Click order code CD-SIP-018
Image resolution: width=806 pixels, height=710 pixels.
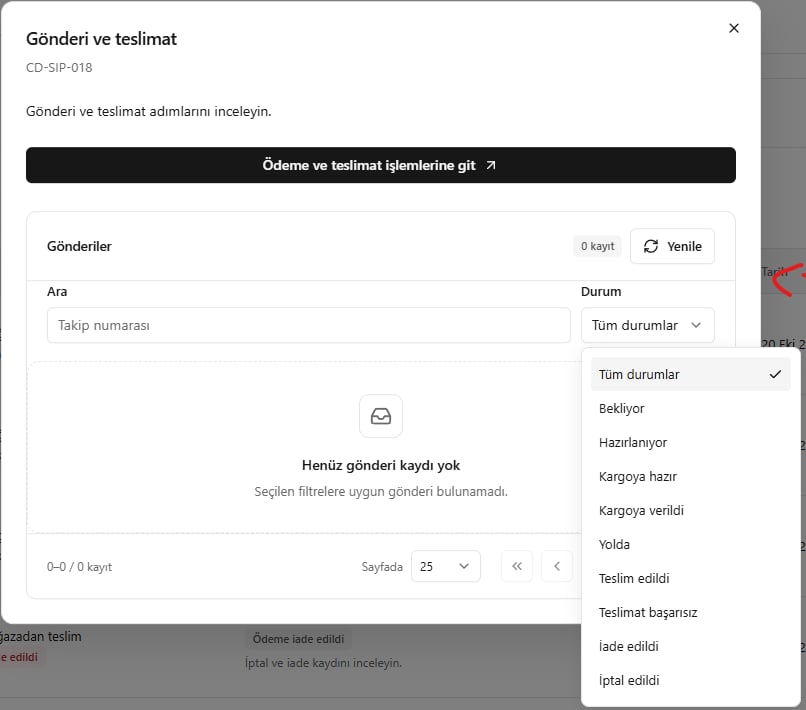(59, 67)
